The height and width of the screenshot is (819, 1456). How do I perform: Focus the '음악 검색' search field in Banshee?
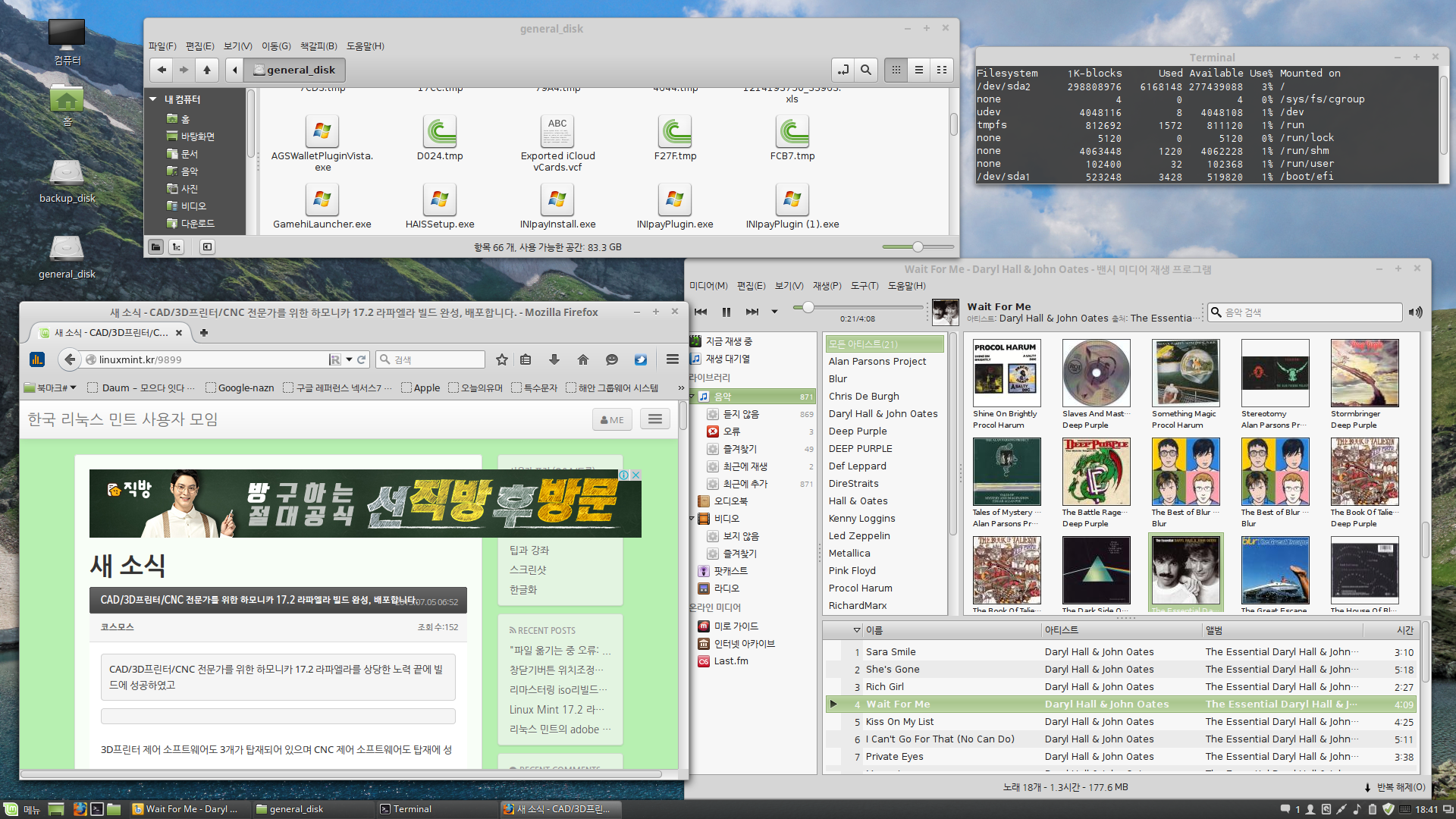coord(1304,312)
